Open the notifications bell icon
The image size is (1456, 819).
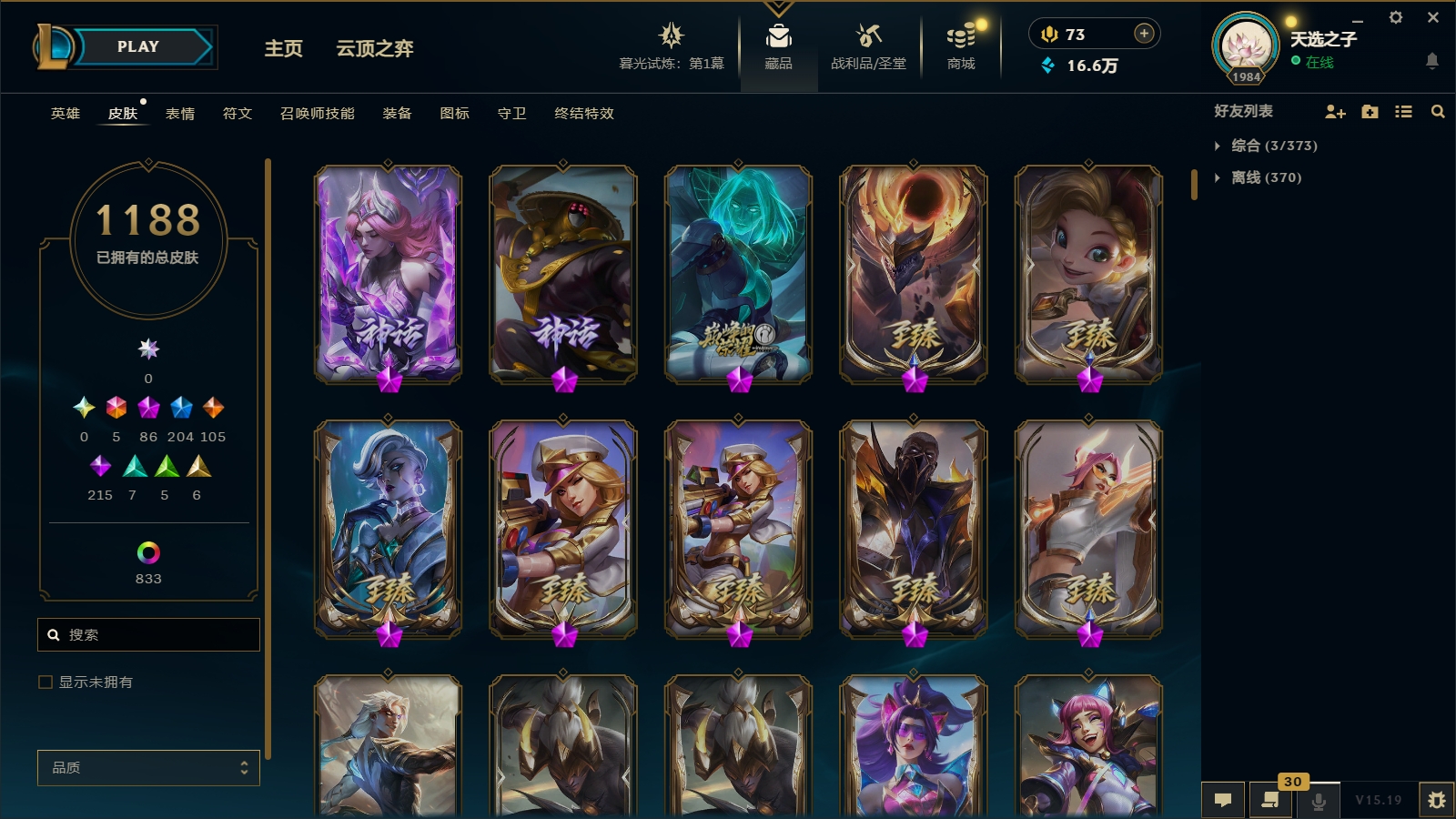(1431, 61)
